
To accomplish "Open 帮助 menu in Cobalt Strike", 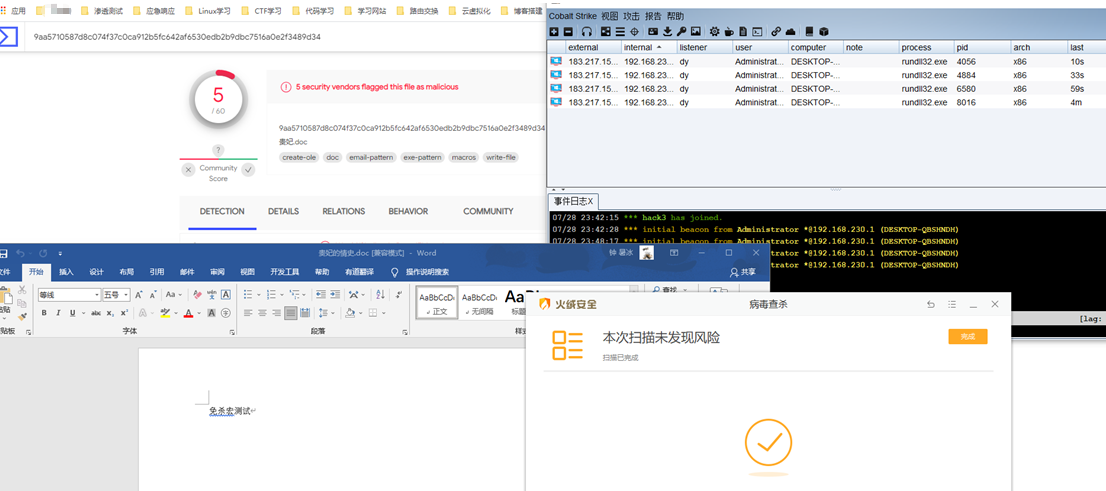I will click(x=675, y=16).
